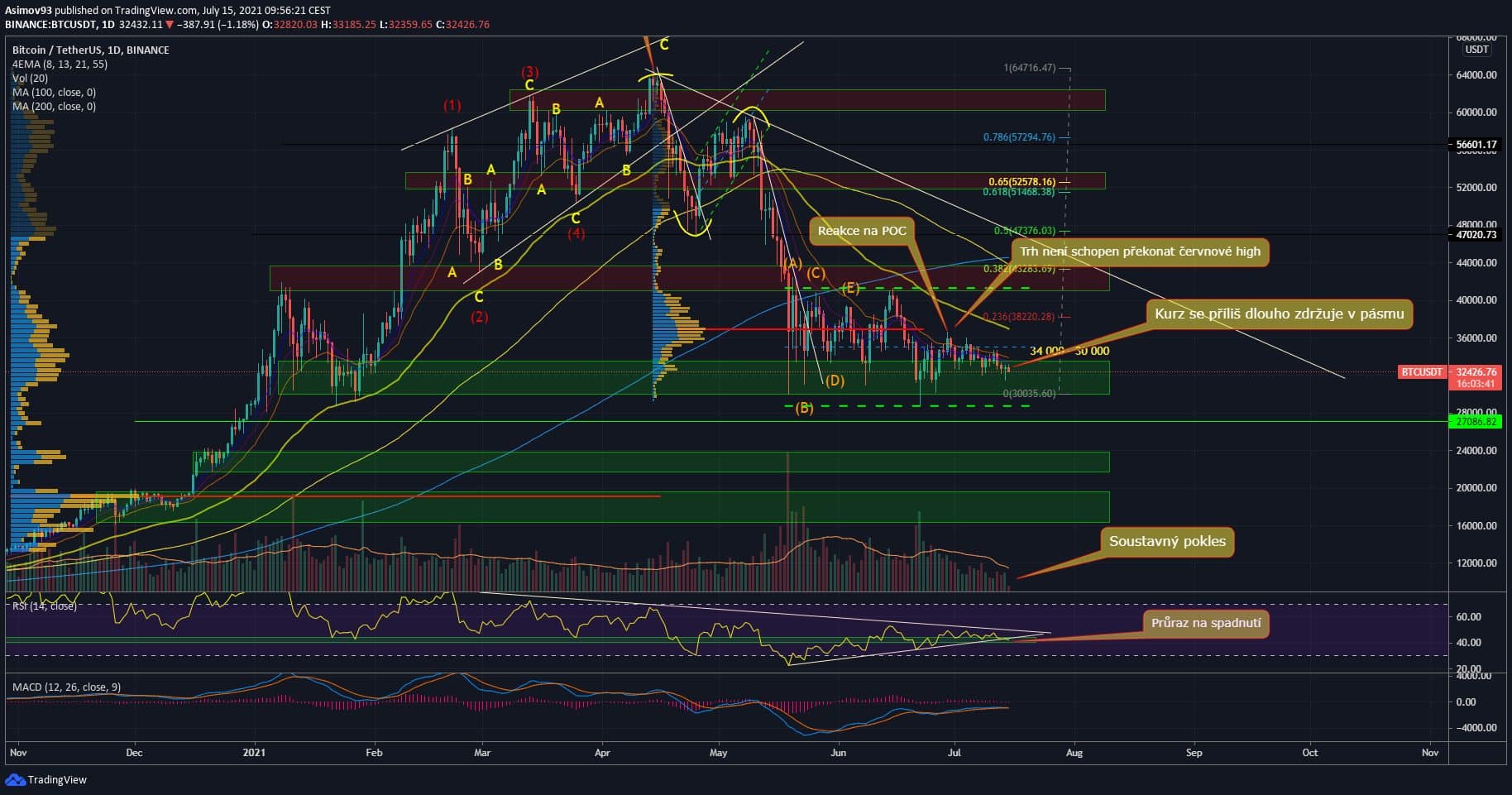Select the yellow C label at chart top

coord(664,45)
